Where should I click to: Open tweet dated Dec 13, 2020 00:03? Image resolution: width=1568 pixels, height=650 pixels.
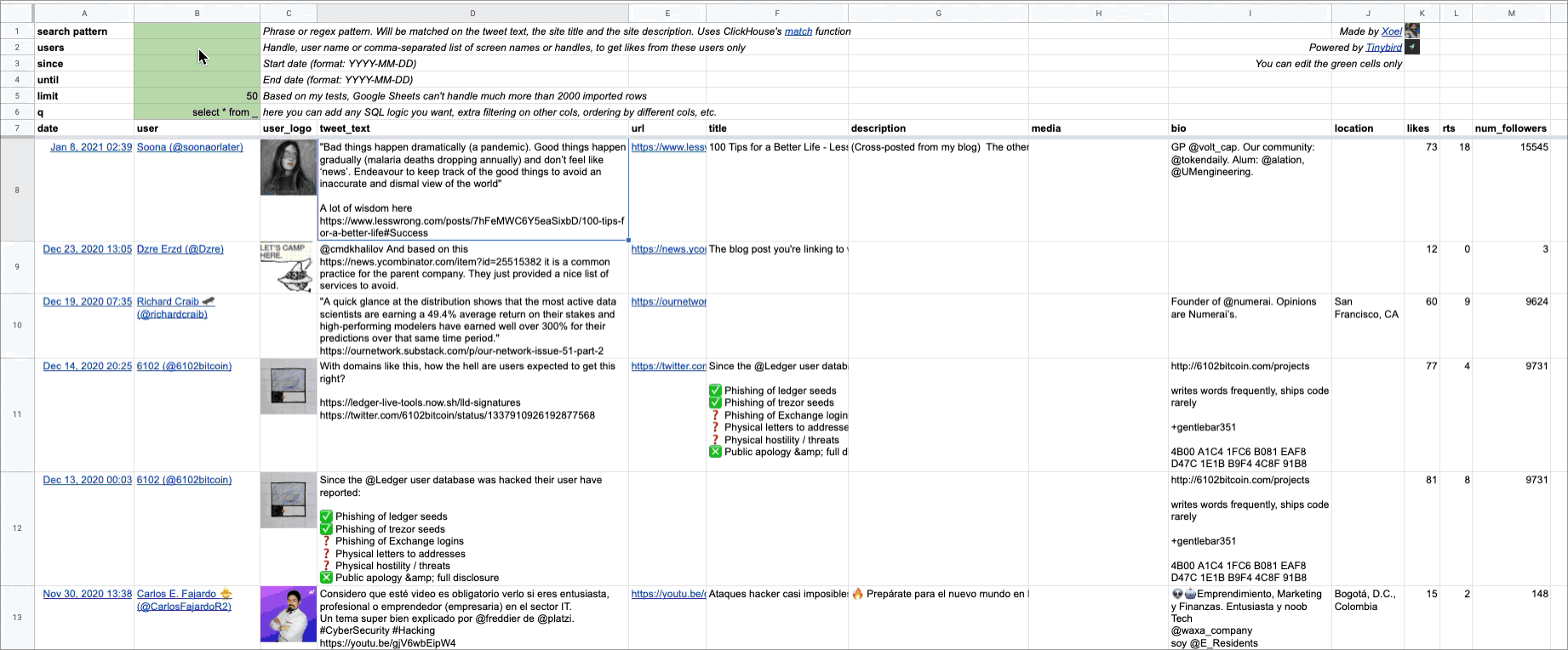click(88, 481)
